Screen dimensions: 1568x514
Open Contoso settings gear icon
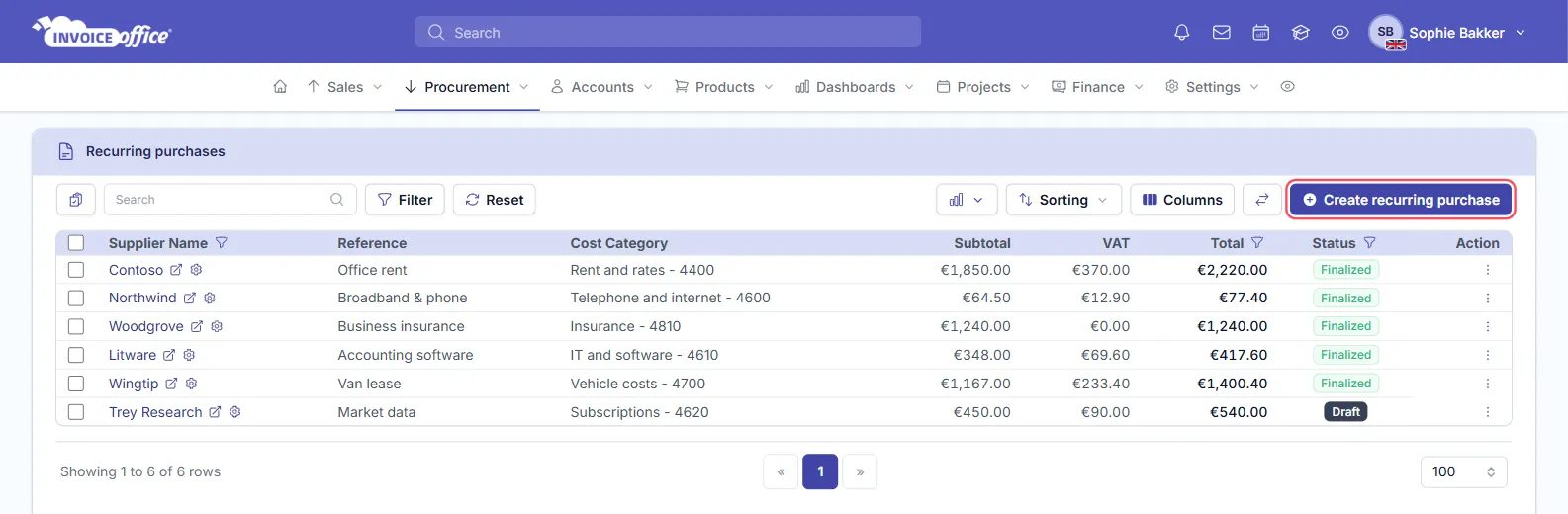[x=196, y=270]
